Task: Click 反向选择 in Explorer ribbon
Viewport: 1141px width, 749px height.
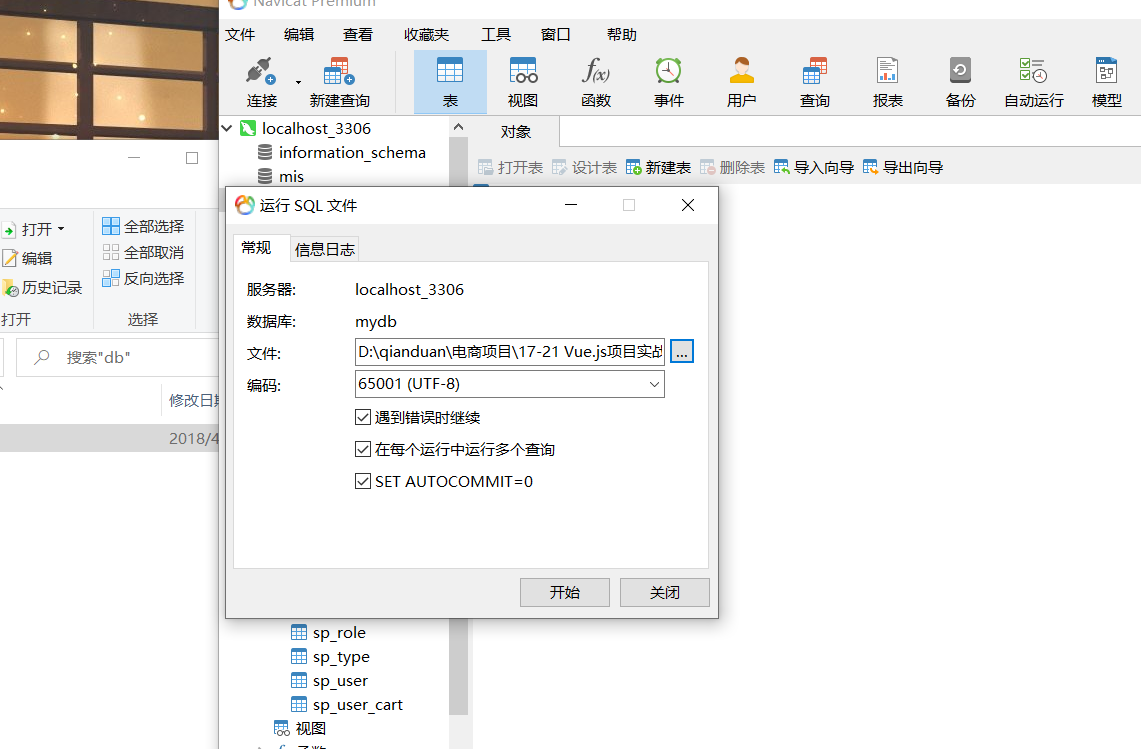Action: 143,278
